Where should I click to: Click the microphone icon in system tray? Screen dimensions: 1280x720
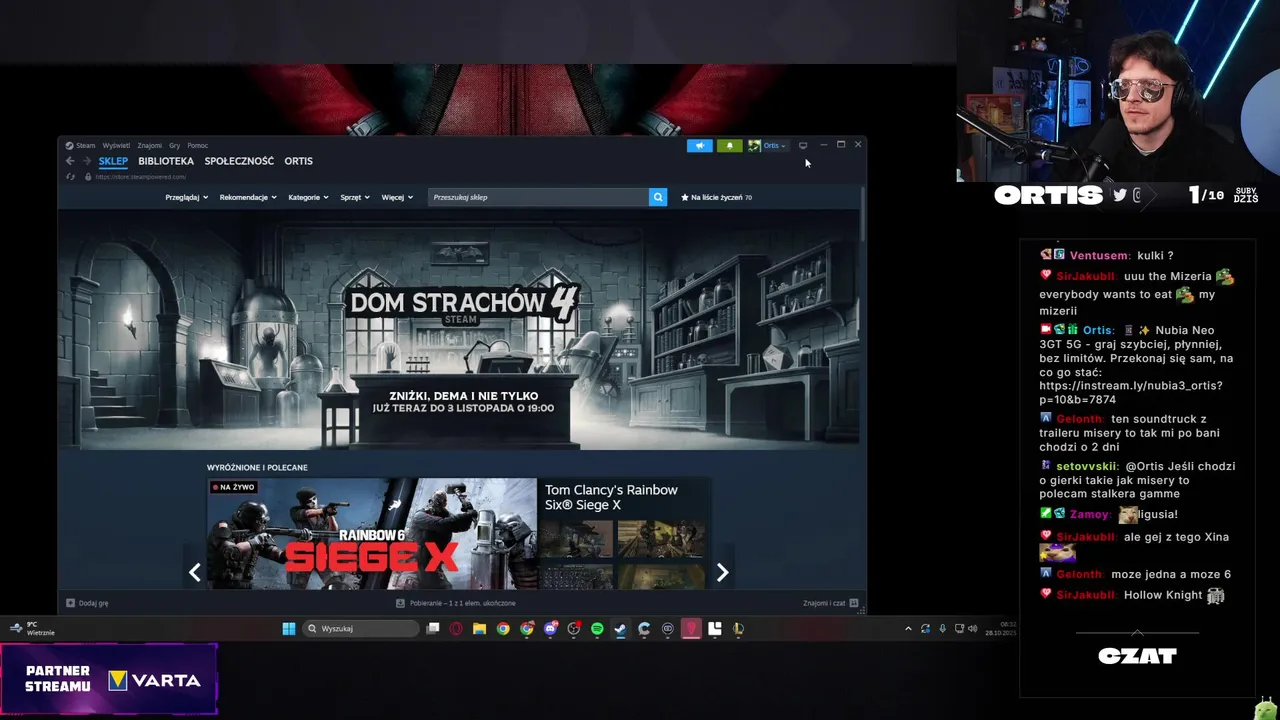[x=942, y=628]
